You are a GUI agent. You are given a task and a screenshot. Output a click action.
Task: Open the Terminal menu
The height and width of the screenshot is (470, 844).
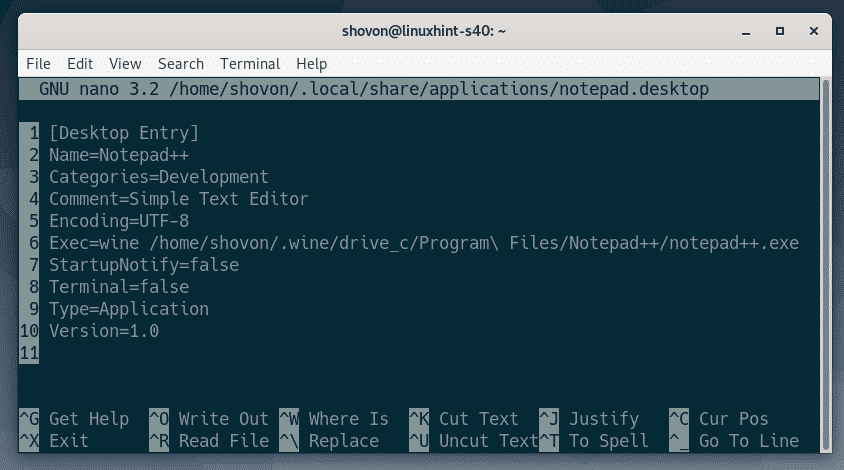click(250, 64)
